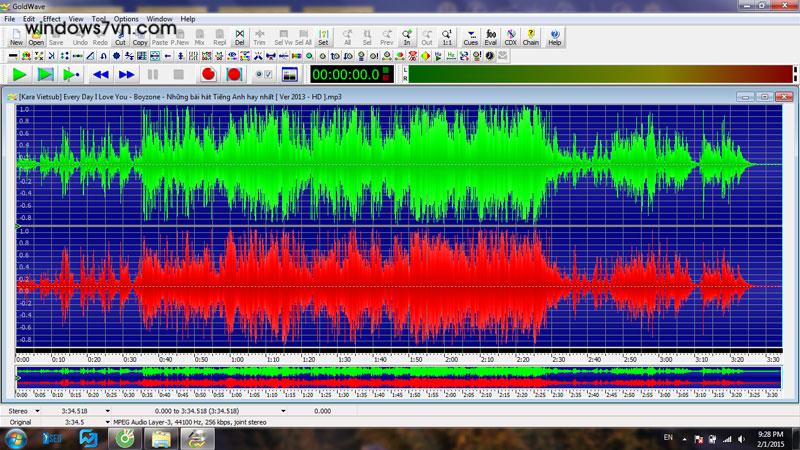Click the Fast forward button
The width and height of the screenshot is (800, 450).
pos(126,74)
